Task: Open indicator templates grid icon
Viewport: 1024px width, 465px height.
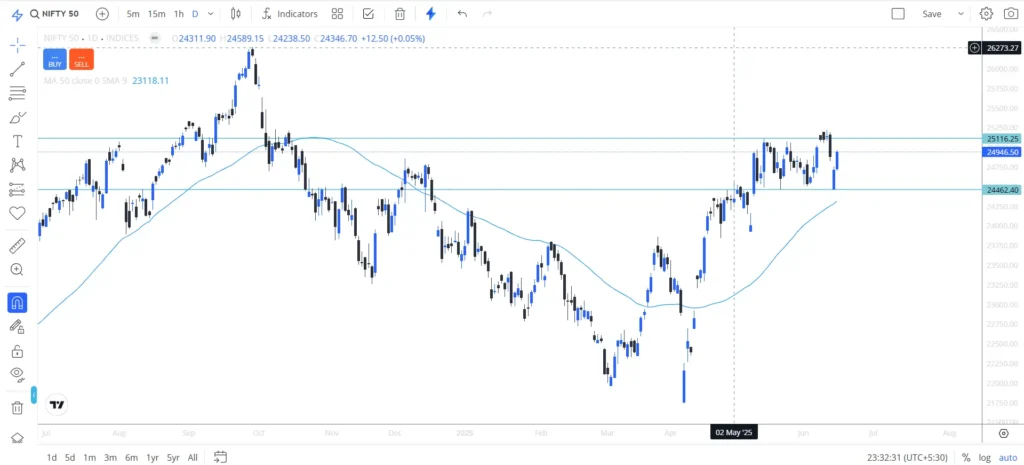Action: click(337, 14)
